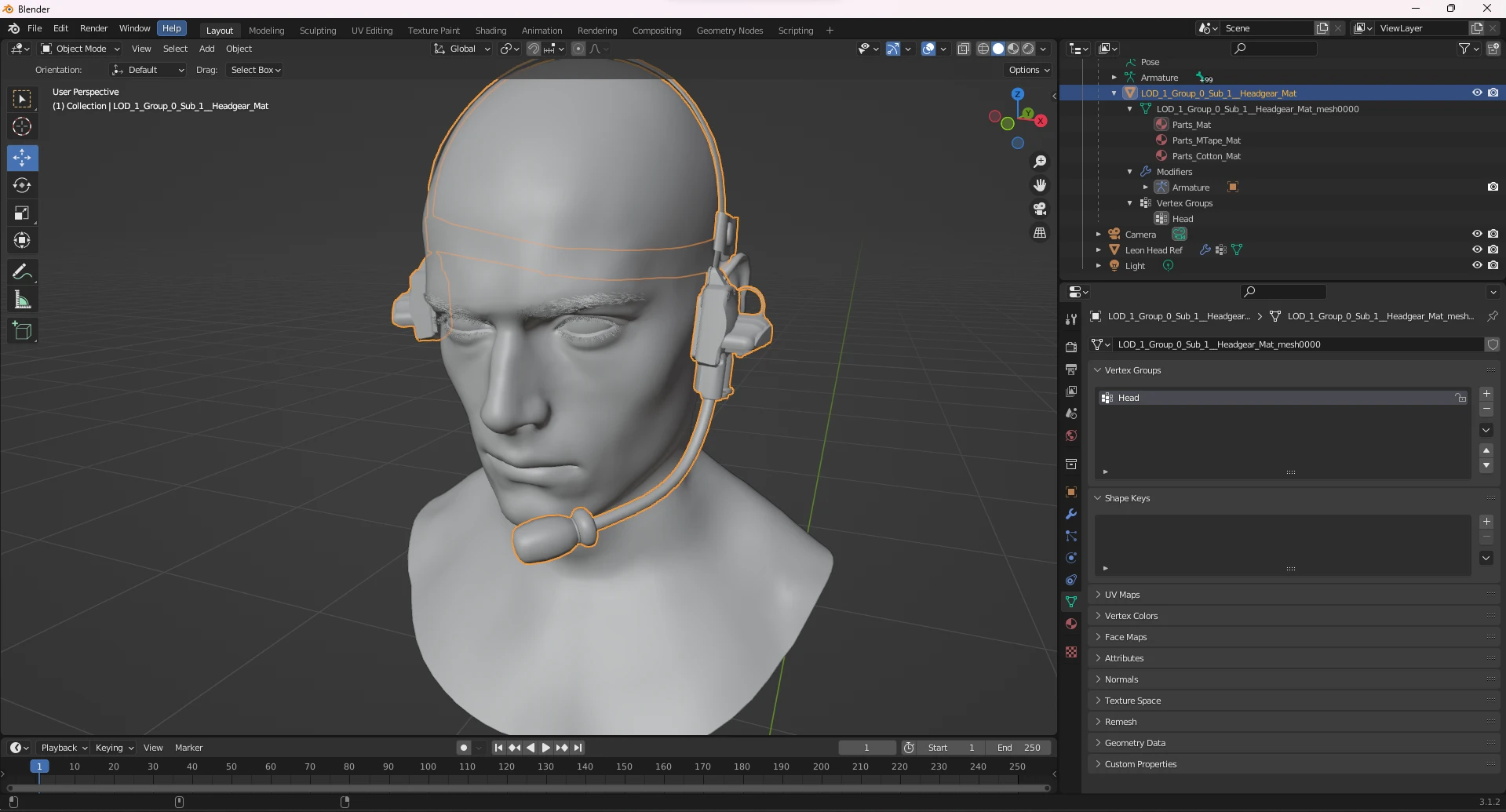Image resolution: width=1506 pixels, height=812 pixels.
Task: Open the Render menu
Action: tap(93, 28)
